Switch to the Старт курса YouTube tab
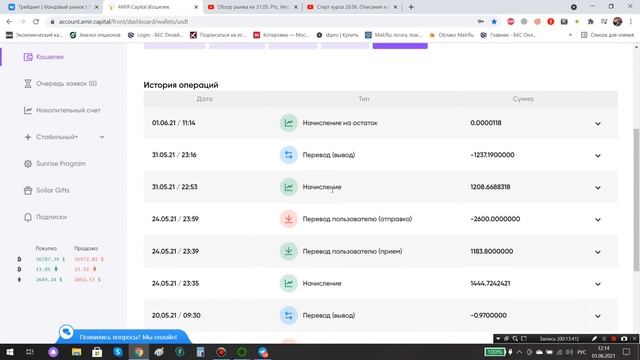Screen dimensions: 640x360 (352, 7)
